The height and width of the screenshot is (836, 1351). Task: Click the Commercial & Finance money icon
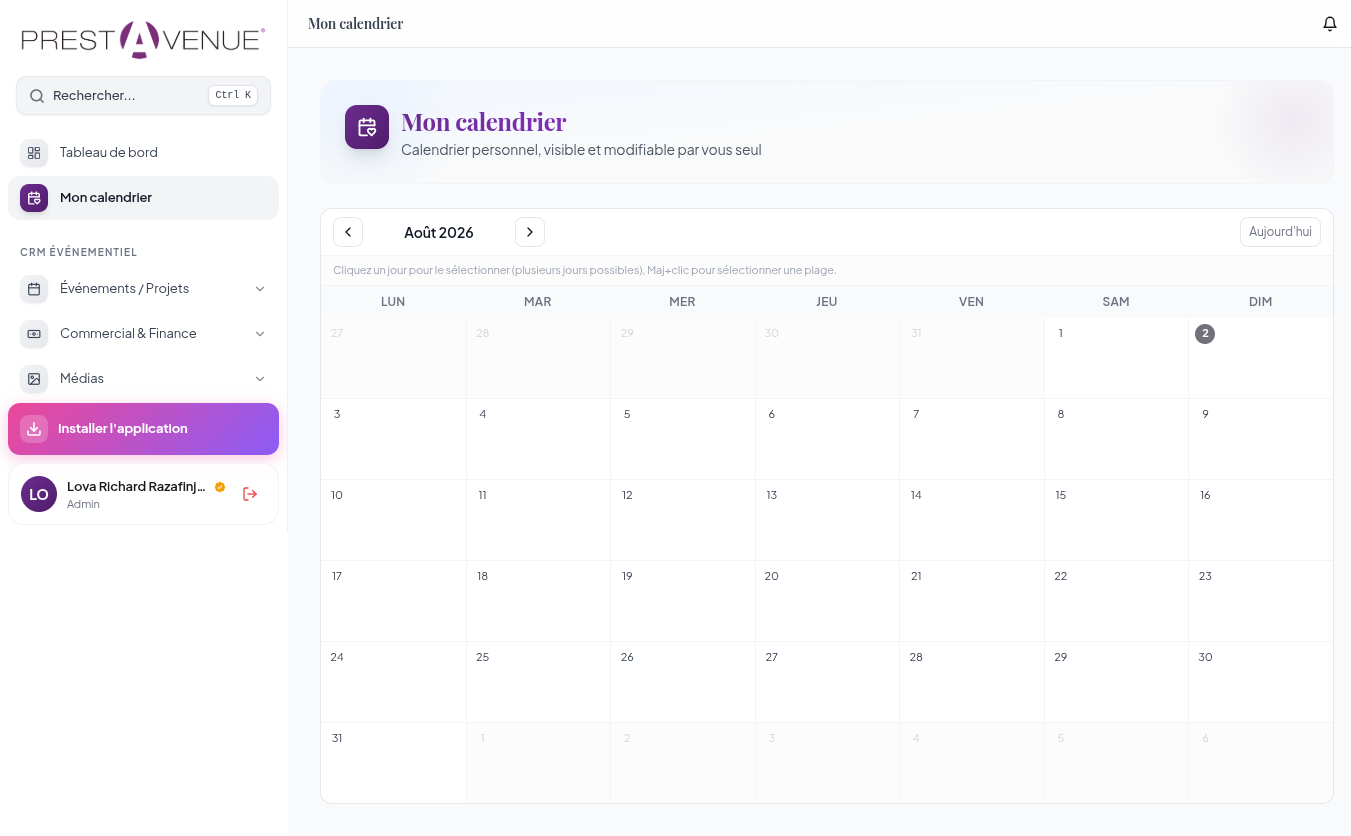[x=34, y=334]
